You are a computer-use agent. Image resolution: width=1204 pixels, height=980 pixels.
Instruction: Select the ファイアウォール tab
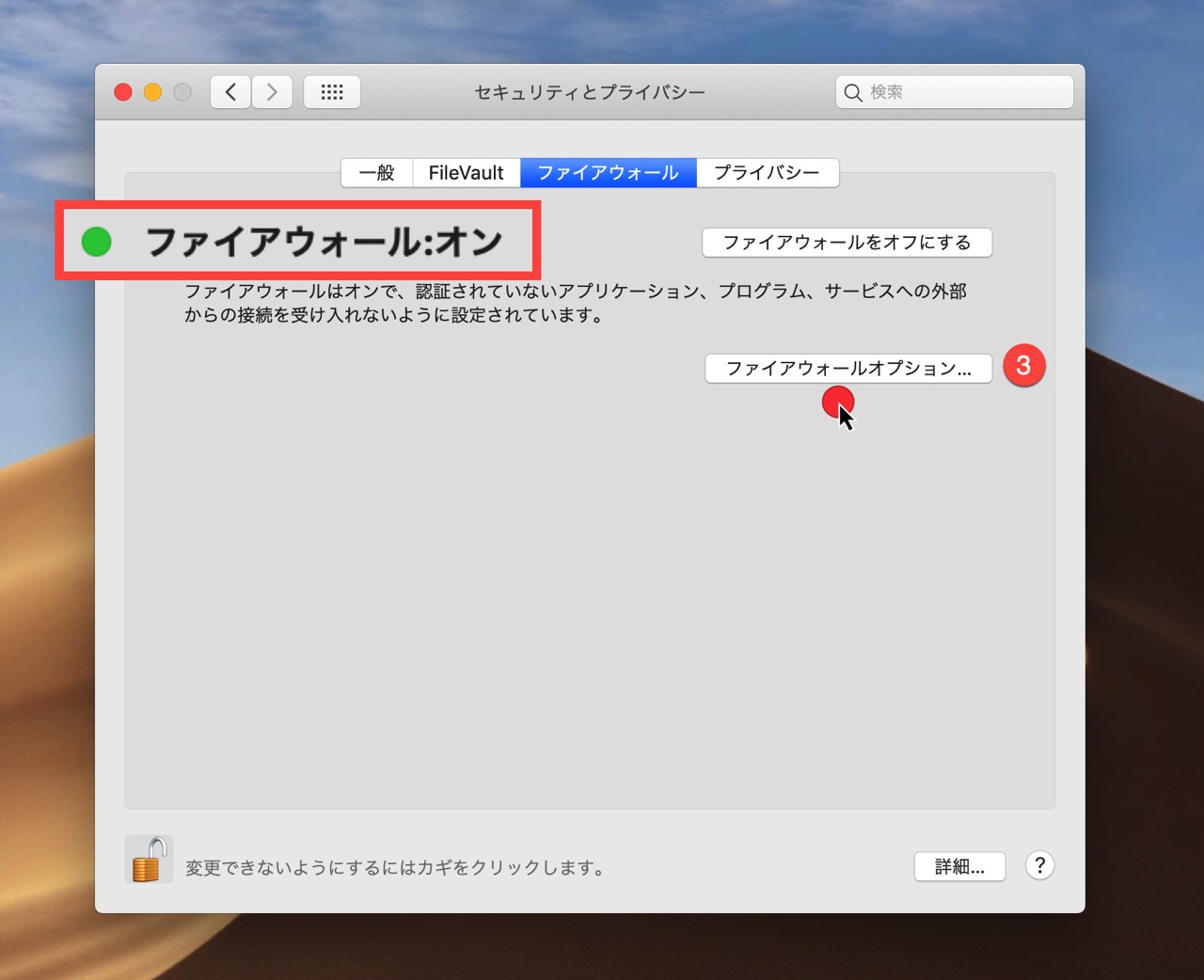[609, 173]
